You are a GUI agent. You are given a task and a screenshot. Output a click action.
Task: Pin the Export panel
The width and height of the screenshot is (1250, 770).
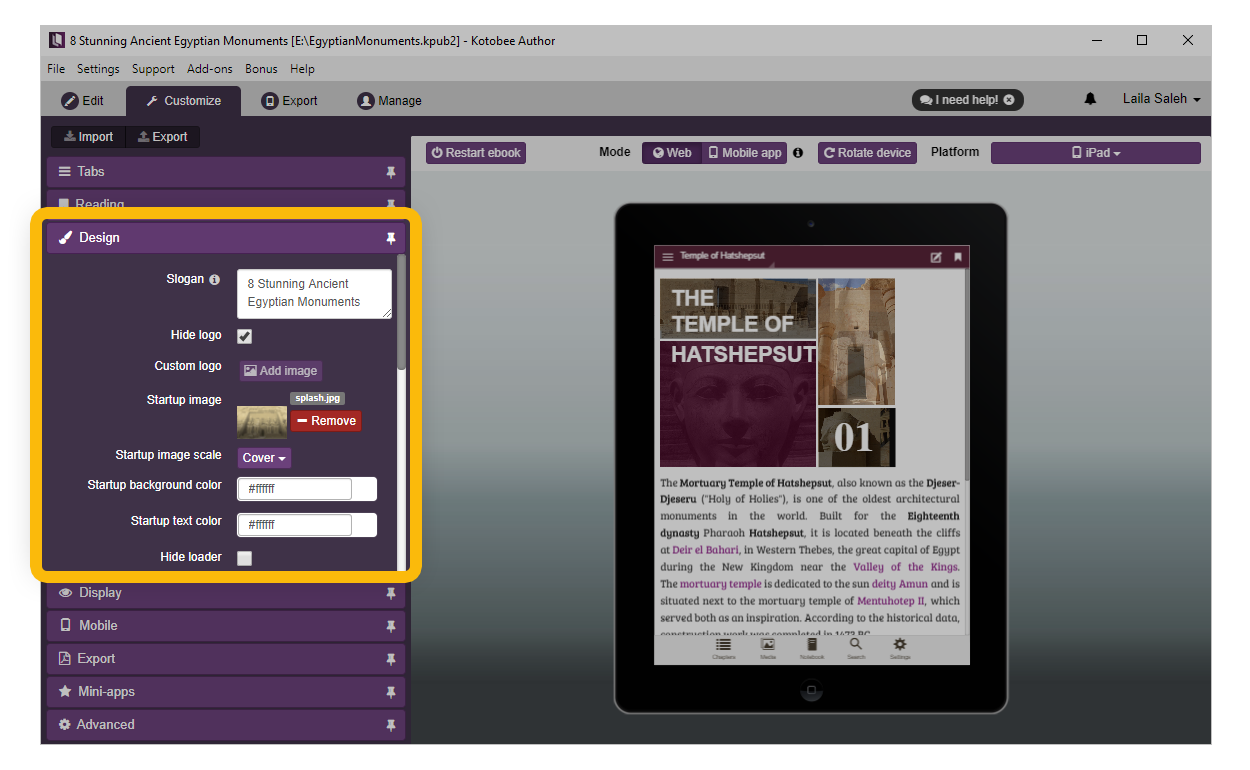tap(391, 659)
